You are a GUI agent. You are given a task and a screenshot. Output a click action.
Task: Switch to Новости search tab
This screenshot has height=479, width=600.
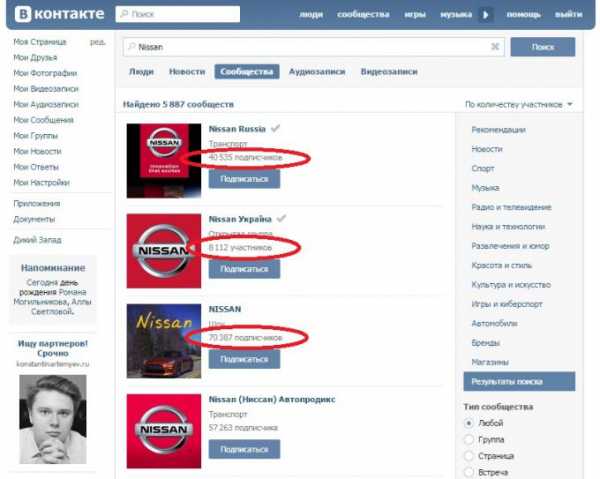click(x=187, y=72)
